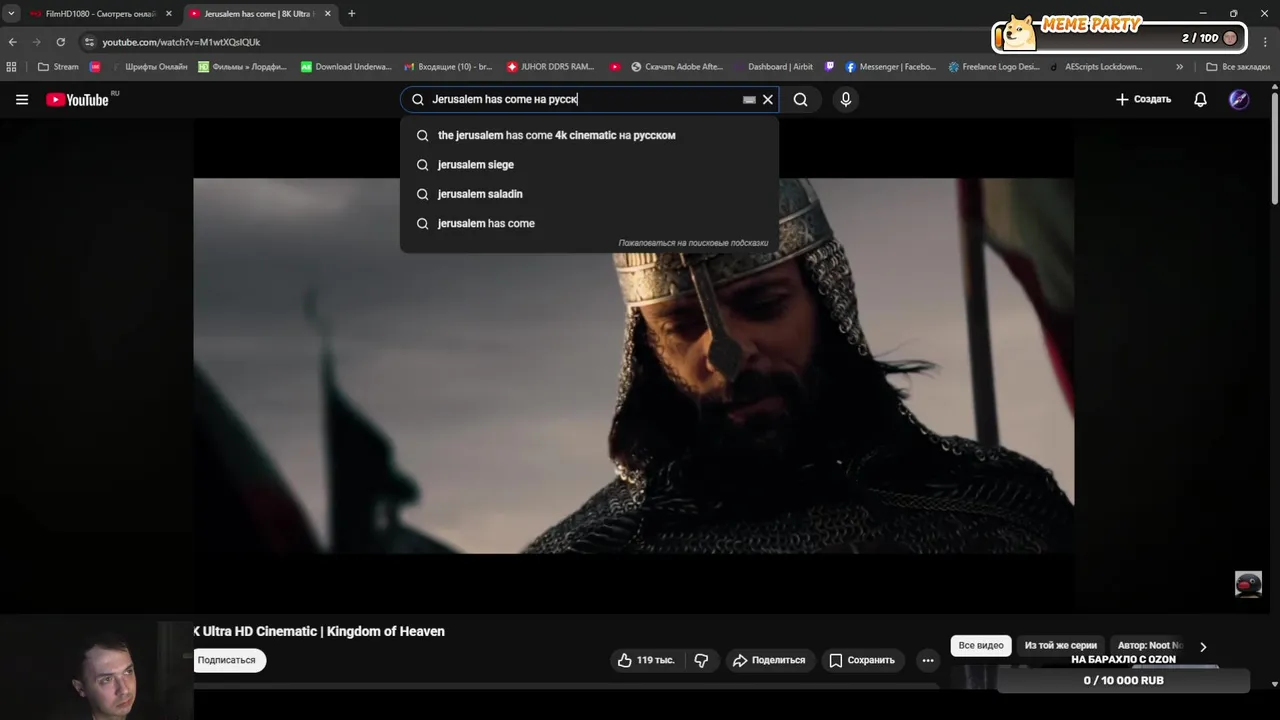
Task: Open the Создать create menu
Action: pos(1143,99)
